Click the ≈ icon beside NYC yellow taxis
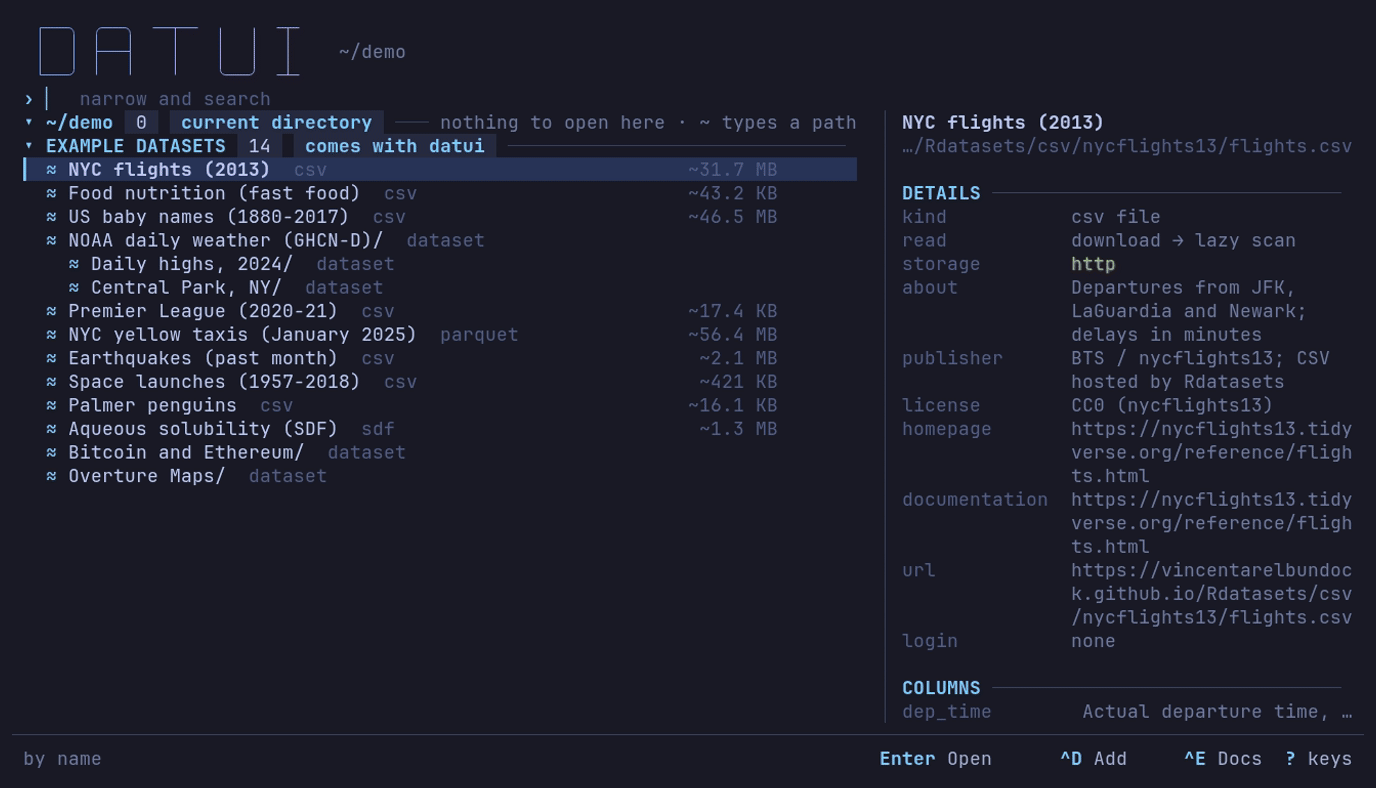 tap(51, 335)
